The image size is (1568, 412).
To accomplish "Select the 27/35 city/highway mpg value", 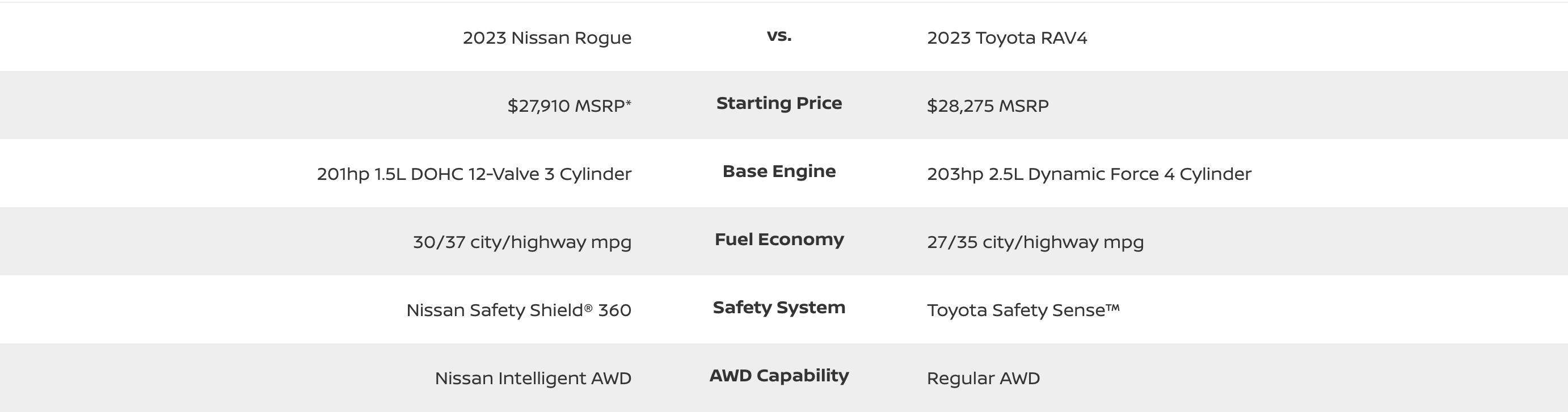I will click(x=1035, y=242).
